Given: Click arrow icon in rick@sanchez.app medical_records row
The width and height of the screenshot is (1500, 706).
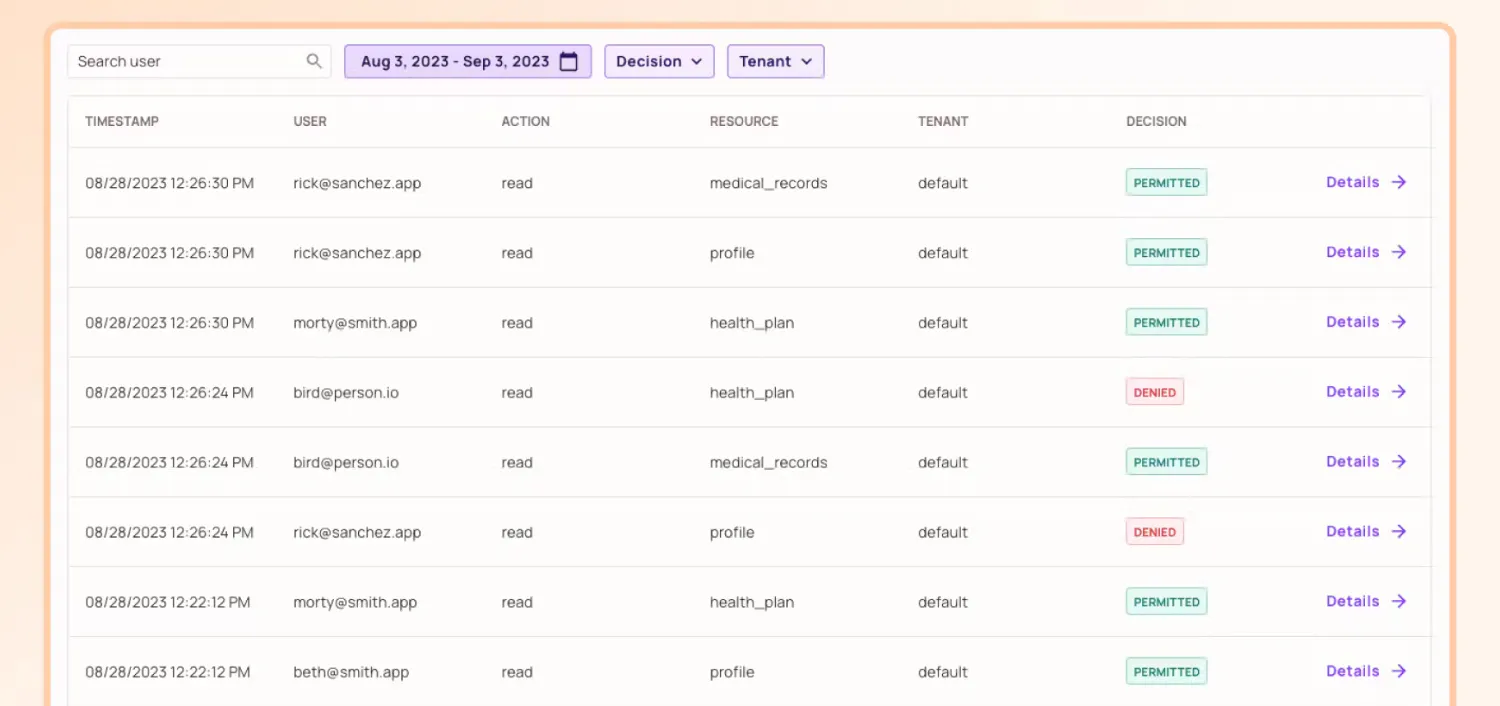Looking at the screenshot, I should coord(1399,182).
